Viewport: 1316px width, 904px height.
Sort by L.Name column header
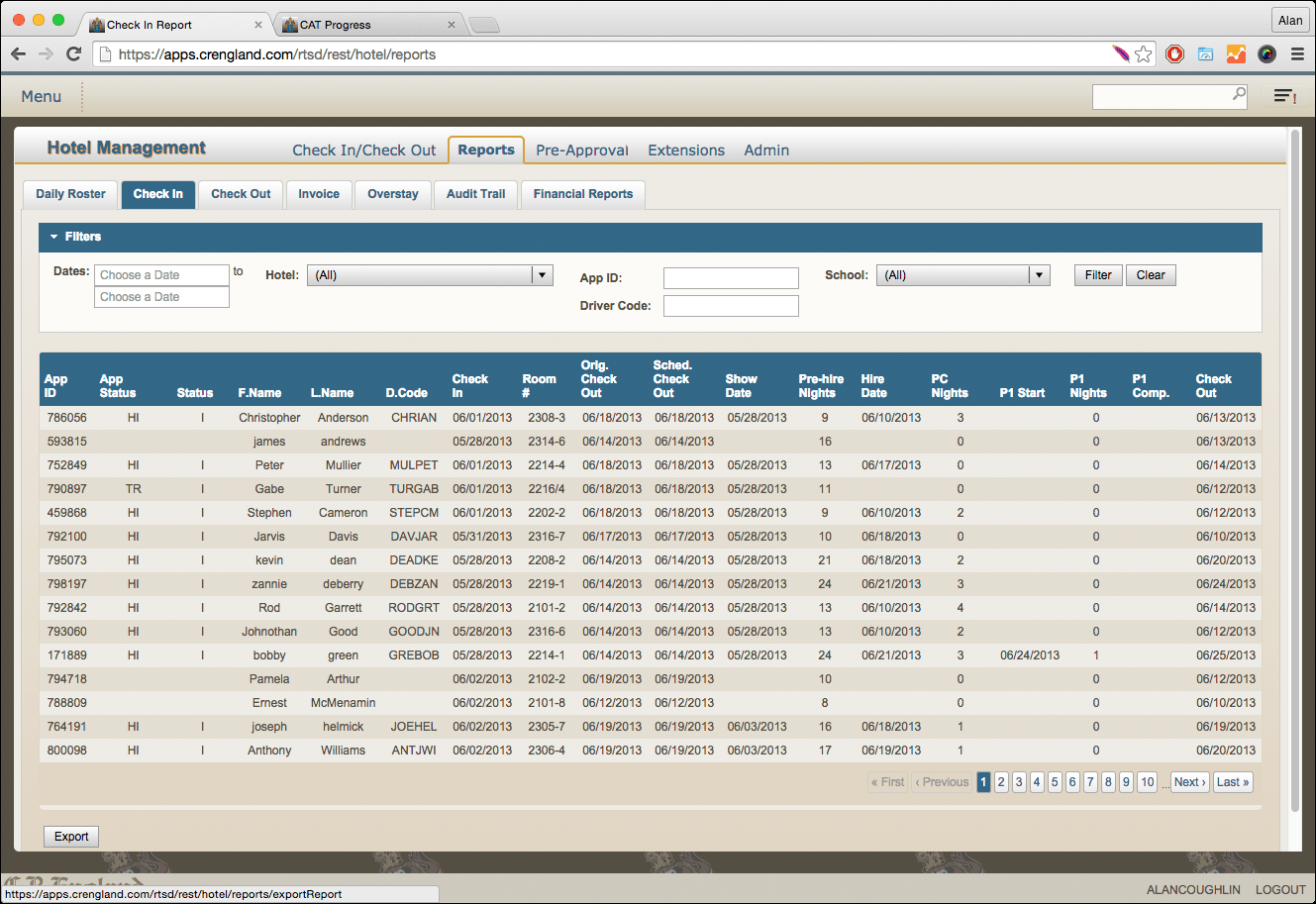(332, 393)
